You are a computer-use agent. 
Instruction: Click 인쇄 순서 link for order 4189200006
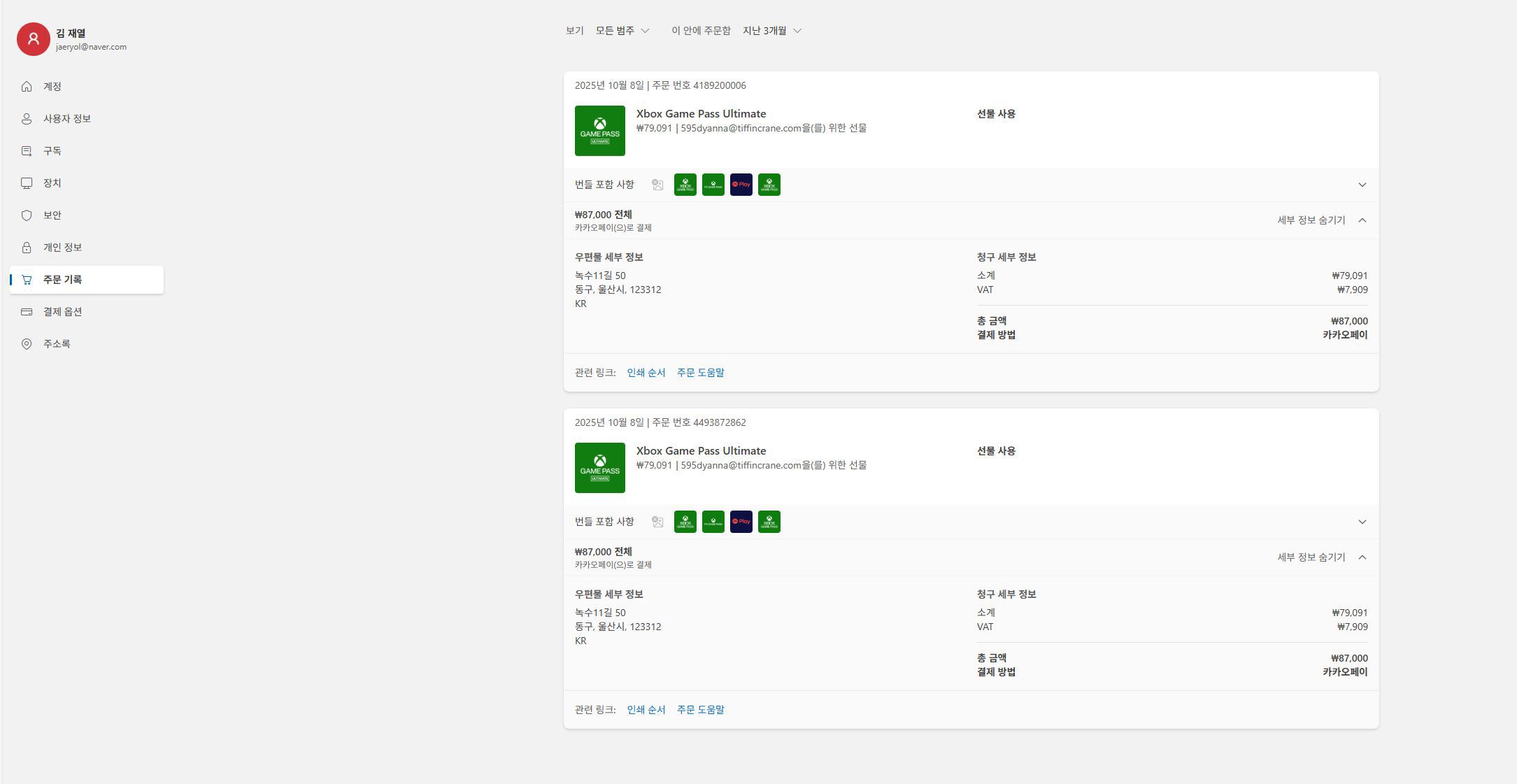click(x=646, y=373)
